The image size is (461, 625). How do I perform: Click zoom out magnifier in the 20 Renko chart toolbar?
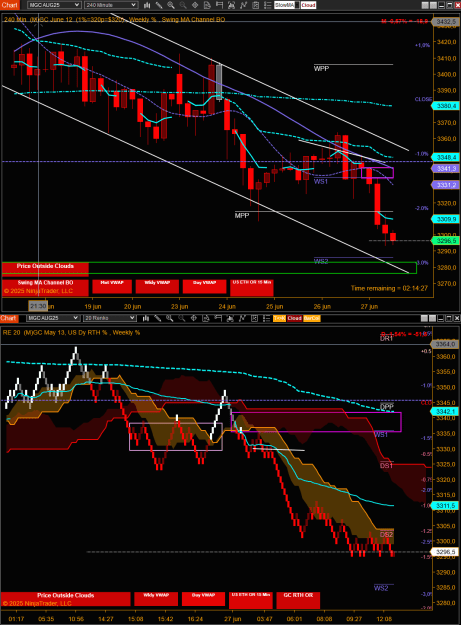click(182, 318)
